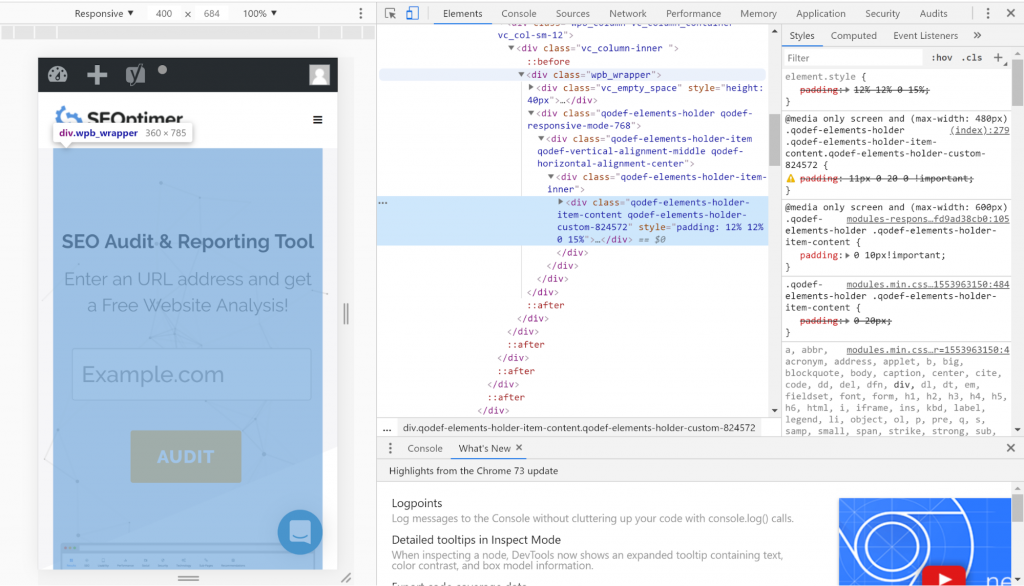The width and height of the screenshot is (1024, 586).
Task: Toggle the device toolbar icon
Action: coord(412,14)
